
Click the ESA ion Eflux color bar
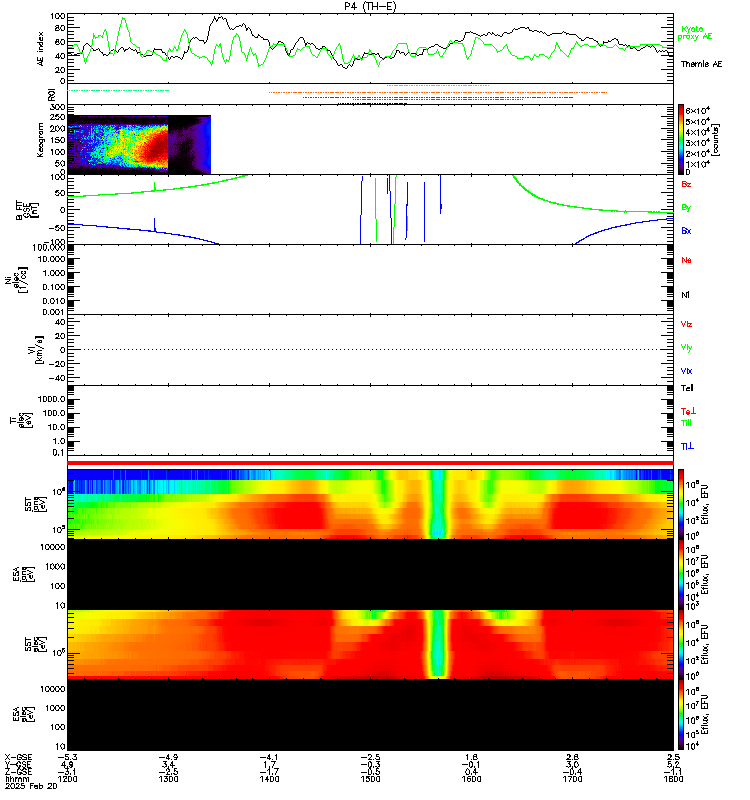click(x=681, y=574)
